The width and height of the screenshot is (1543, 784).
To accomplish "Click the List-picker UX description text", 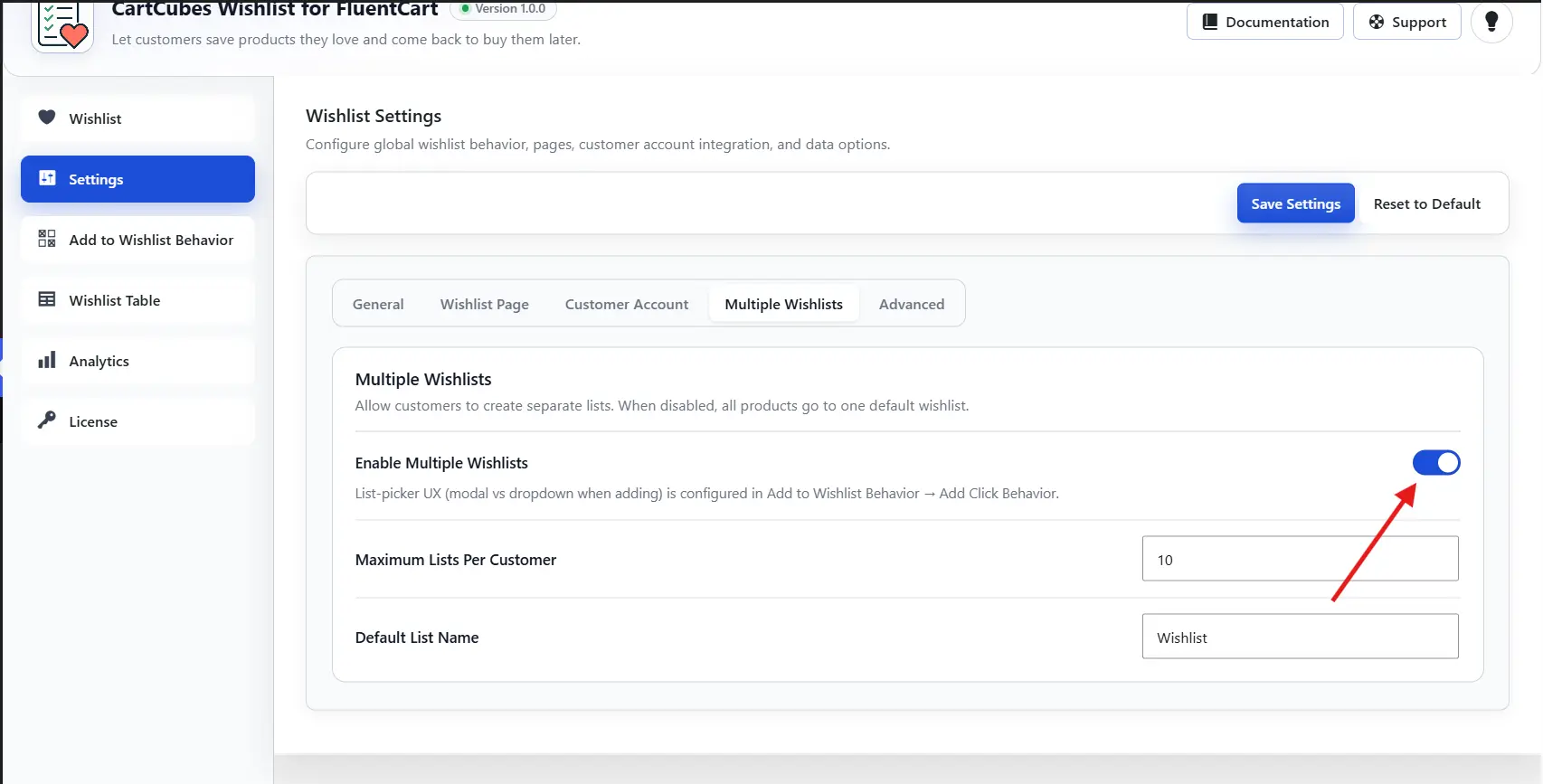I will 707,494.
